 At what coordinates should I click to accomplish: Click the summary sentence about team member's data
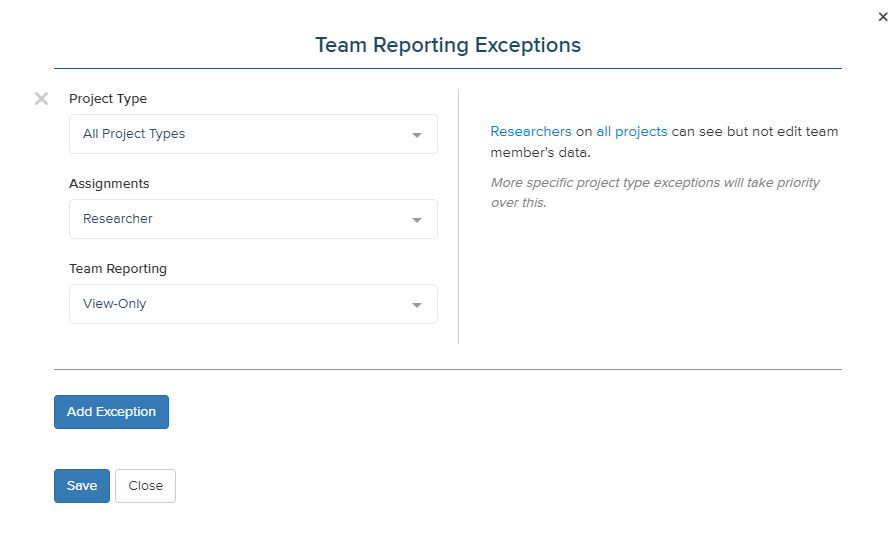click(664, 142)
